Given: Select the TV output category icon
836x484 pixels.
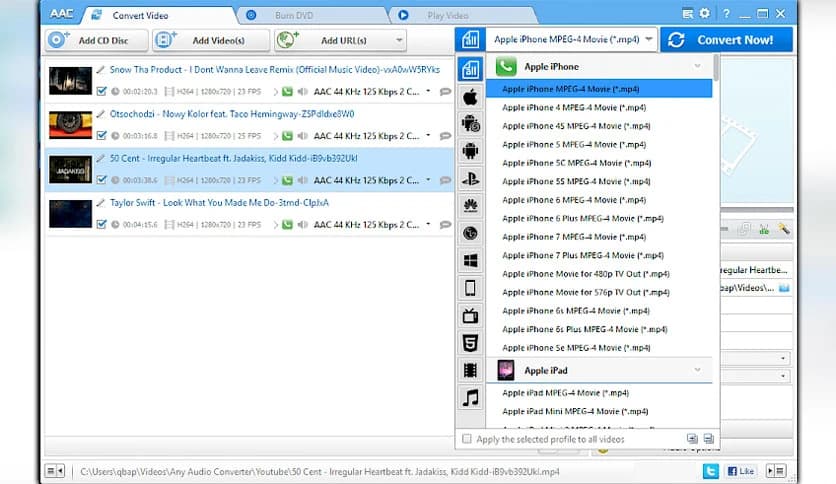Looking at the screenshot, I should (470, 316).
